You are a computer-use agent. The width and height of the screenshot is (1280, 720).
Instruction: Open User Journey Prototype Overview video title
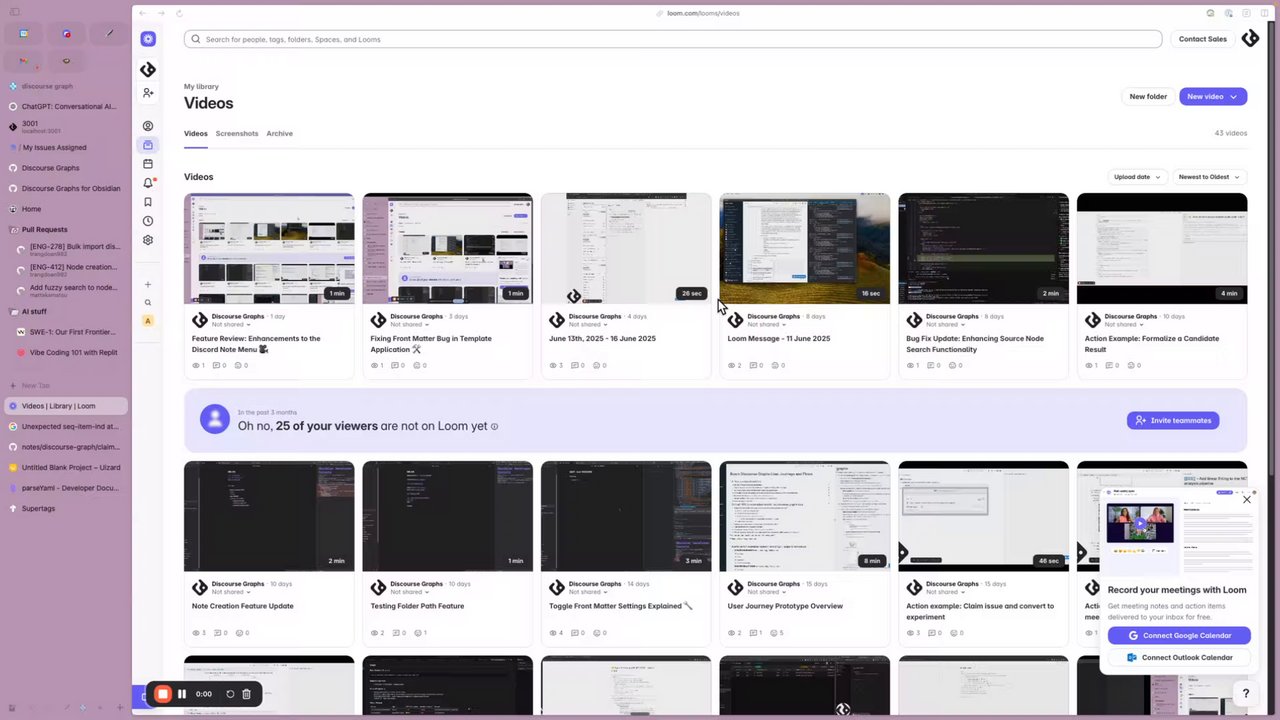(785, 606)
